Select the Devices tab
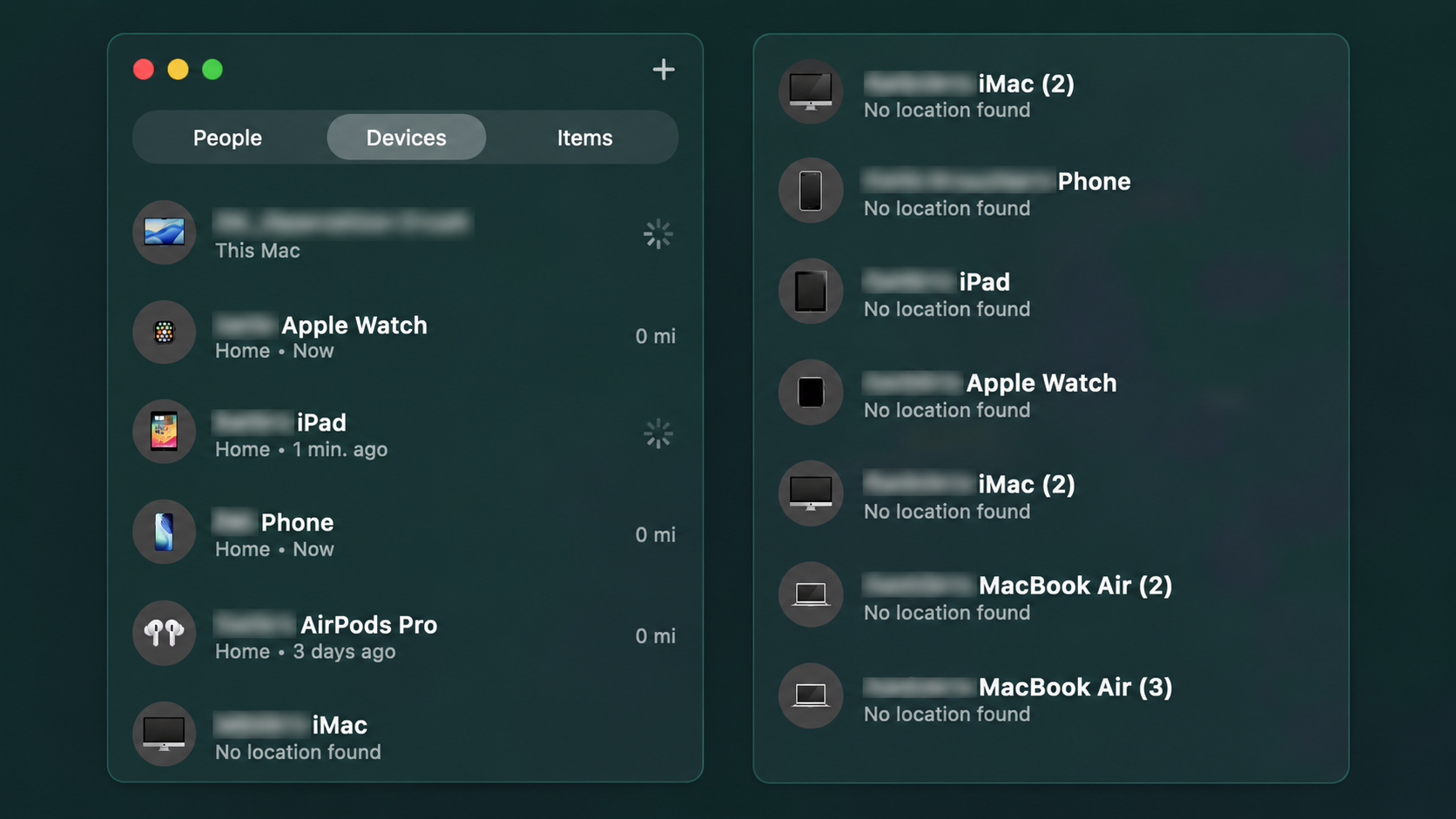 click(x=406, y=138)
